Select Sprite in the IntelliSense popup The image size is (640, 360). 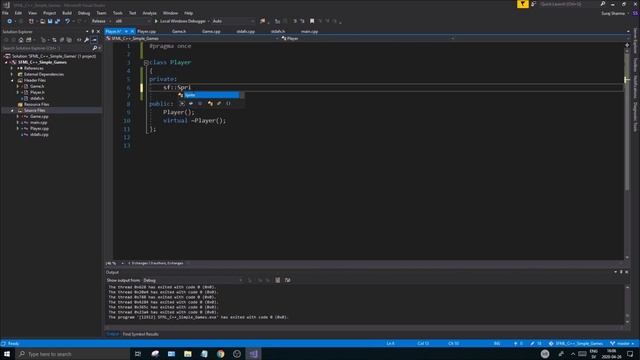tap(211, 95)
